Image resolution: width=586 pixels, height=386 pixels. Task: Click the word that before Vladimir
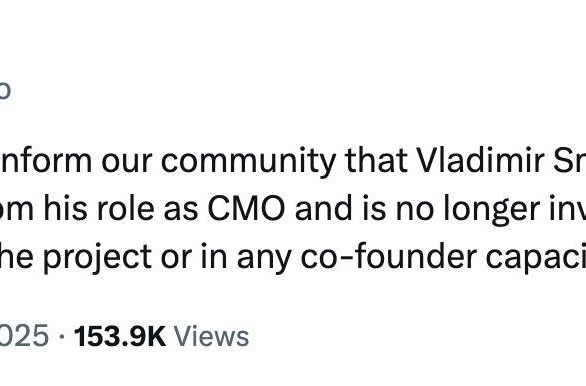pyautogui.click(x=376, y=161)
